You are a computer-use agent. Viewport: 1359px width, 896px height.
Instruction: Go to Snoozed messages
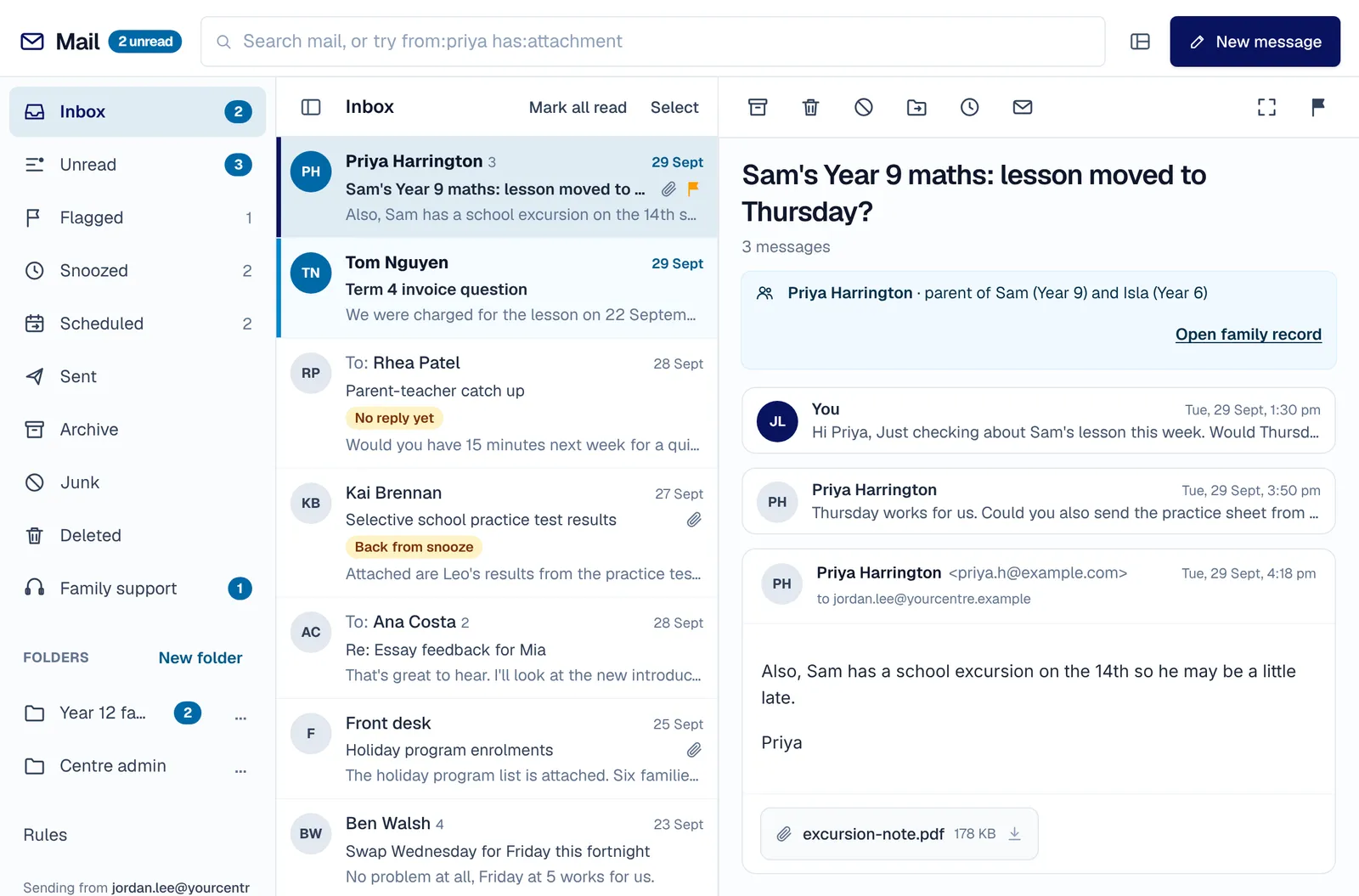pos(138,271)
